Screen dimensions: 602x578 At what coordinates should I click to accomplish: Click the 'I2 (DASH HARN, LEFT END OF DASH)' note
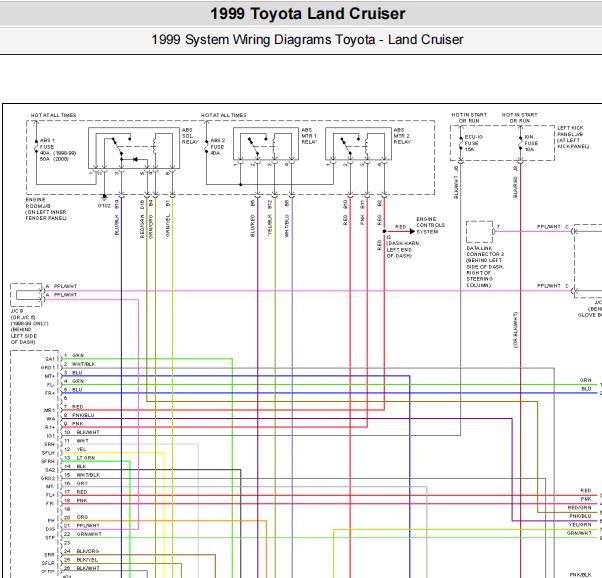click(x=404, y=247)
